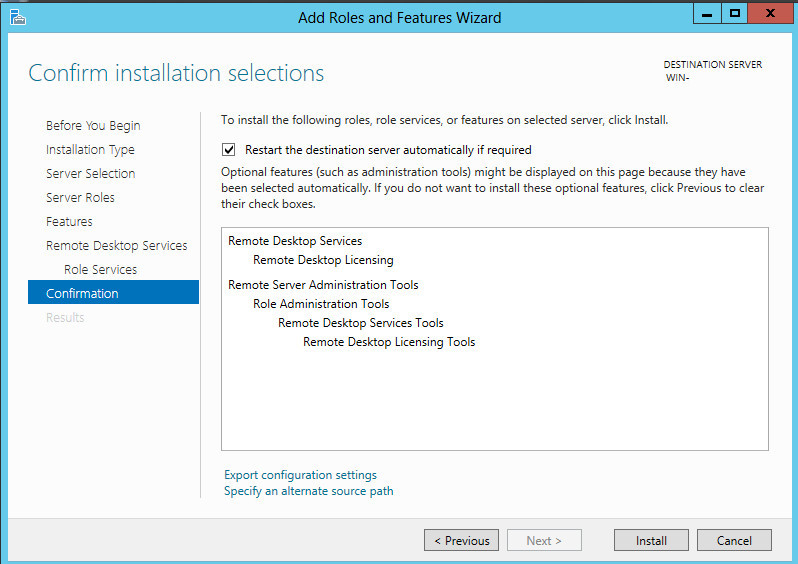798x564 pixels.
Task: Click the Confirm installation selections heading
Action: click(x=176, y=73)
